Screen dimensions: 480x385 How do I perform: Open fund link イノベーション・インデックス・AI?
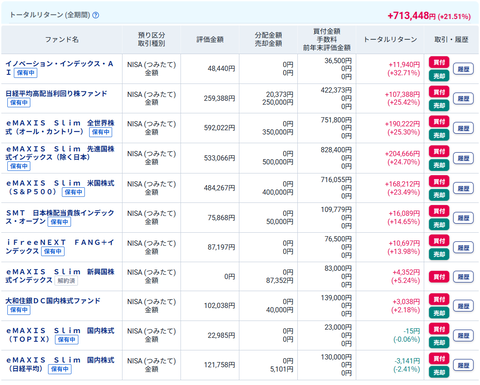point(59,68)
